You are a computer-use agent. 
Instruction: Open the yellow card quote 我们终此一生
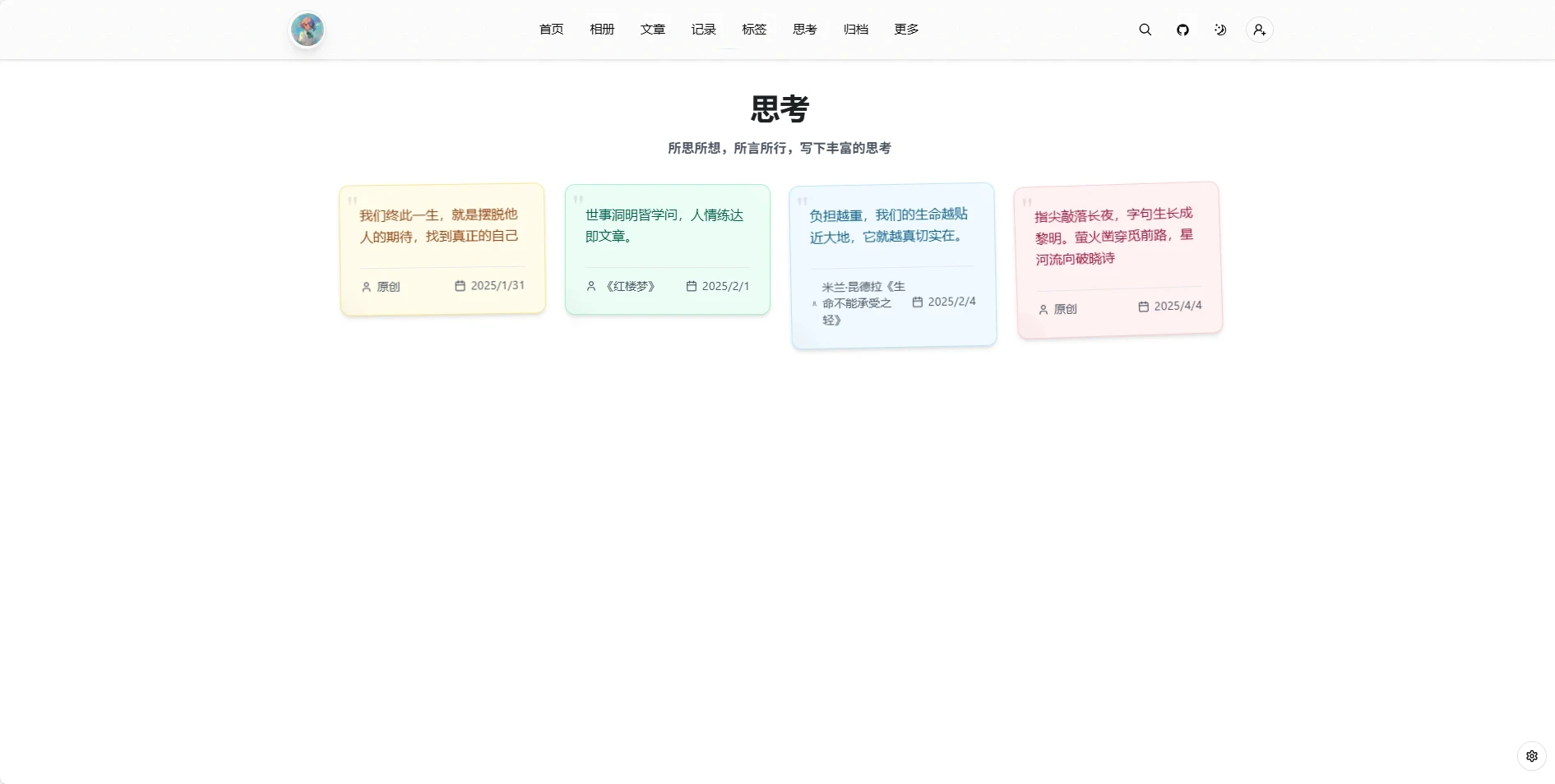pyautogui.click(x=439, y=225)
